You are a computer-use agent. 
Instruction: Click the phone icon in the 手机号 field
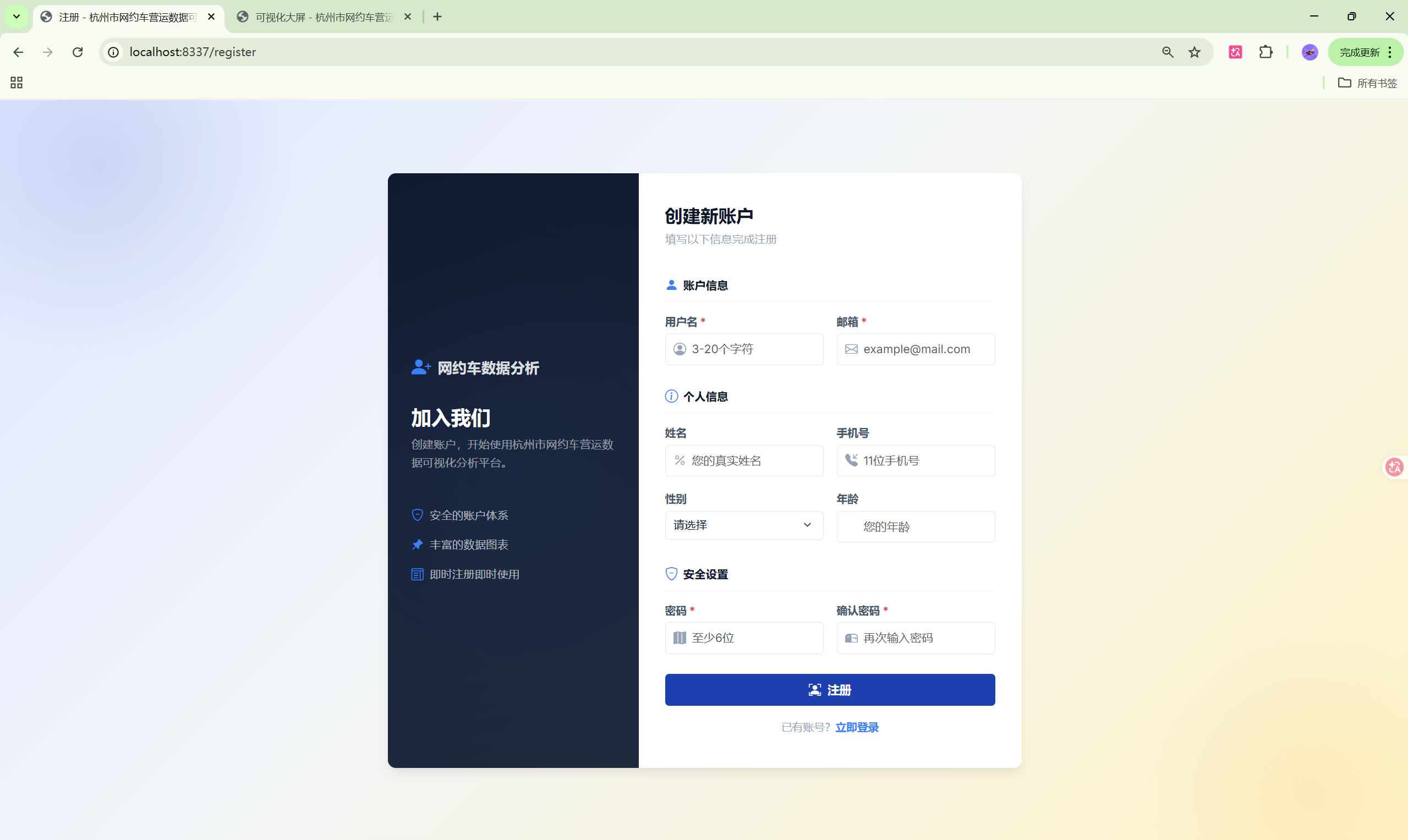[852, 460]
